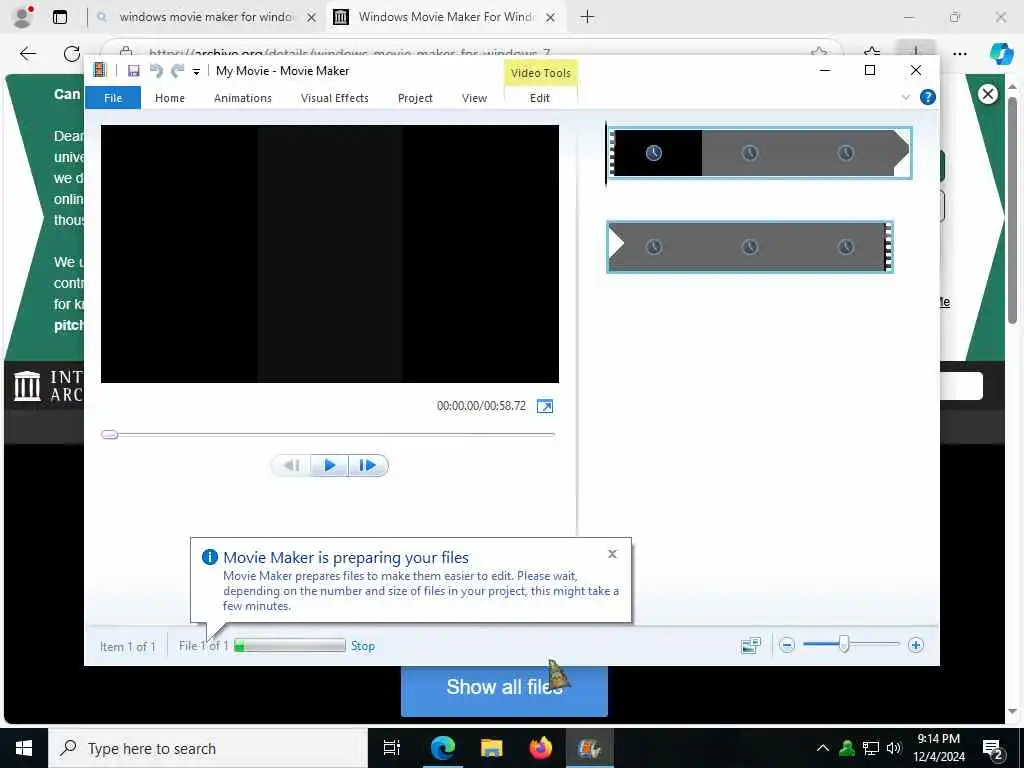Click the Movie Maker taskbar icon
This screenshot has width=1024, height=768.
(589, 748)
